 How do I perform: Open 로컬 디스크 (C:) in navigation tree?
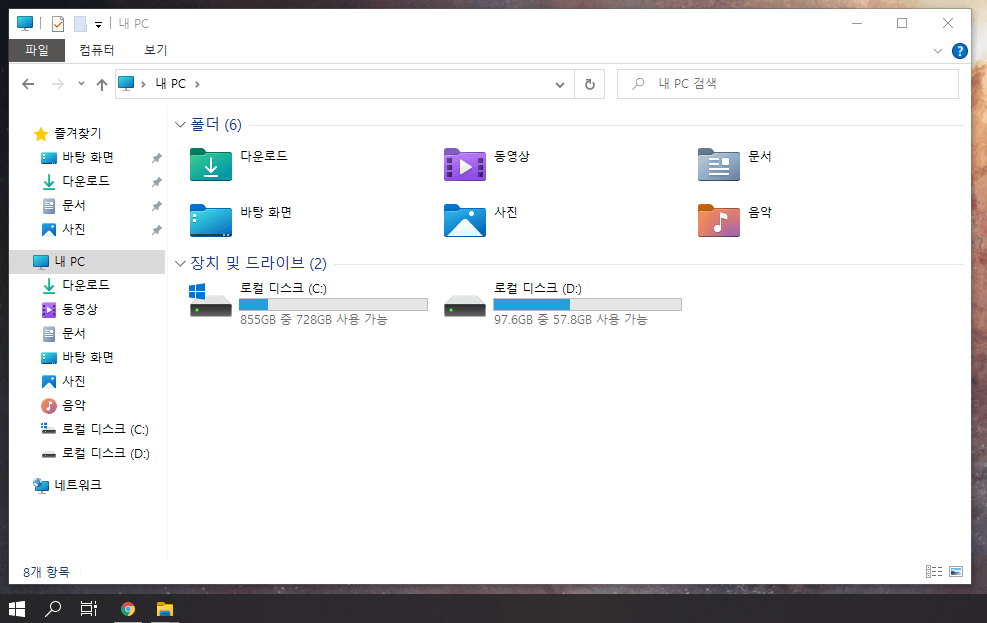click(x=104, y=429)
